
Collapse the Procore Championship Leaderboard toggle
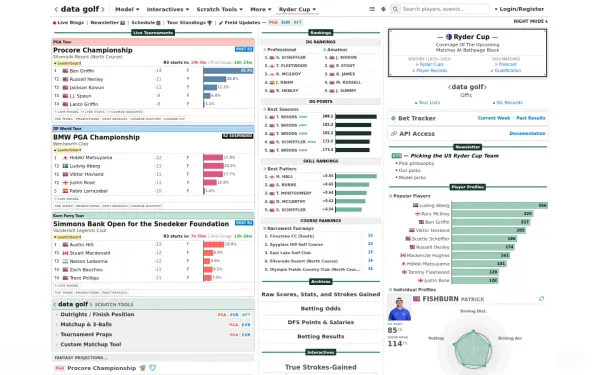click(67, 63)
